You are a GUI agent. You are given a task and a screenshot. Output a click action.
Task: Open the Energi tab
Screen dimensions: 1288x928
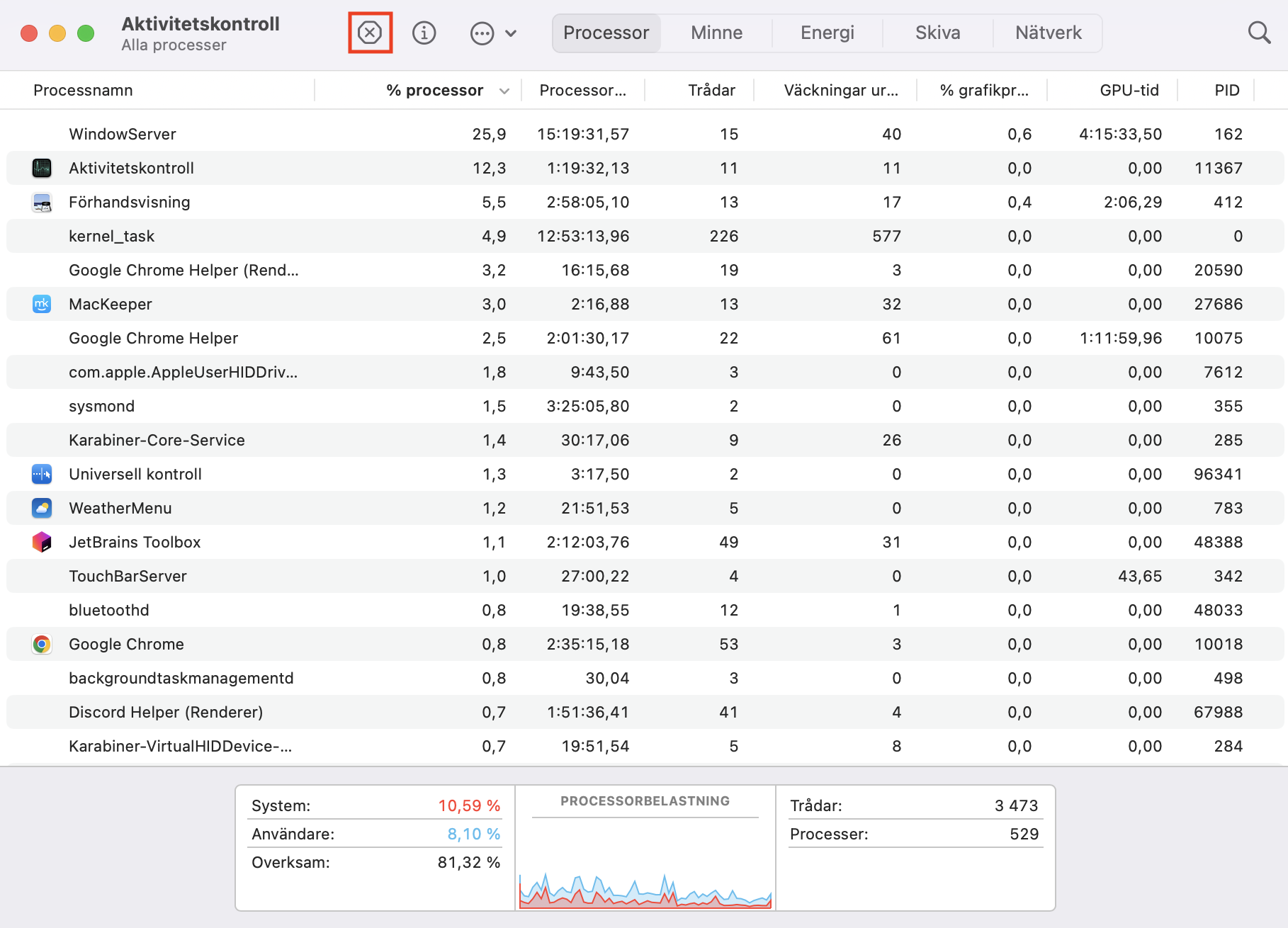(827, 33)
